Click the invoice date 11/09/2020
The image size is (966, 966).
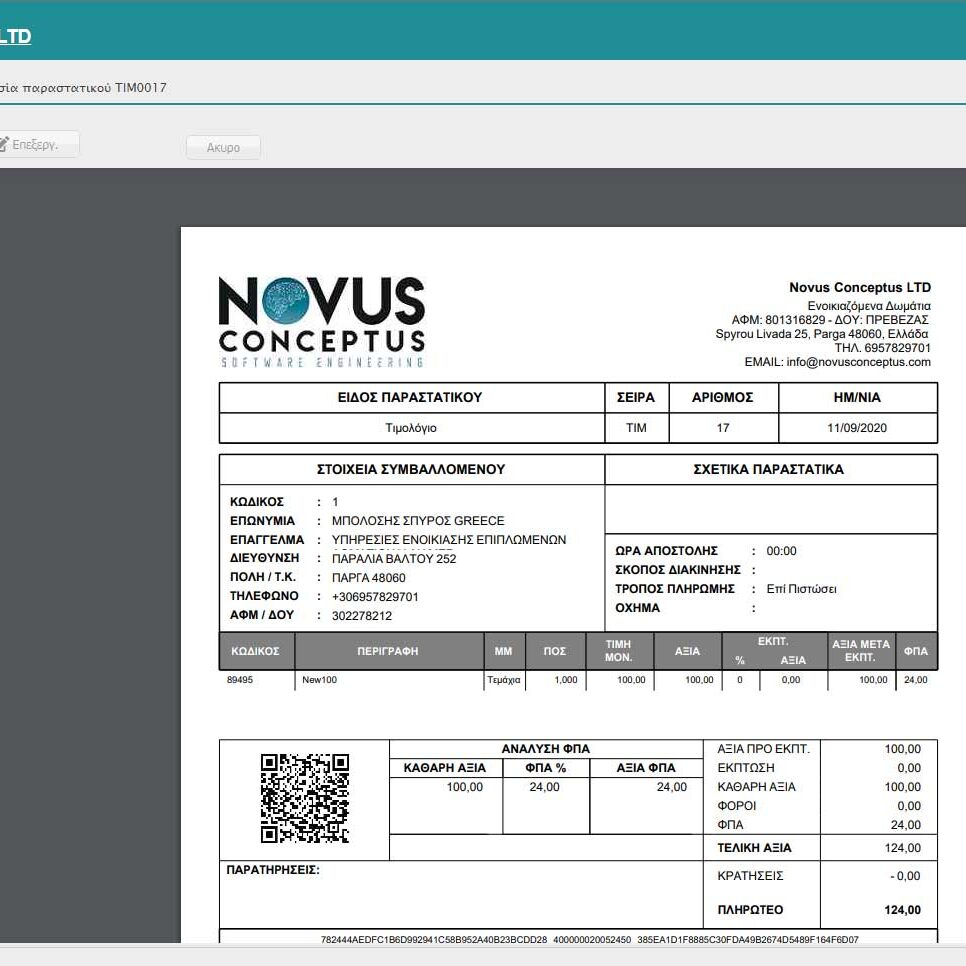(x=857, y=428)
